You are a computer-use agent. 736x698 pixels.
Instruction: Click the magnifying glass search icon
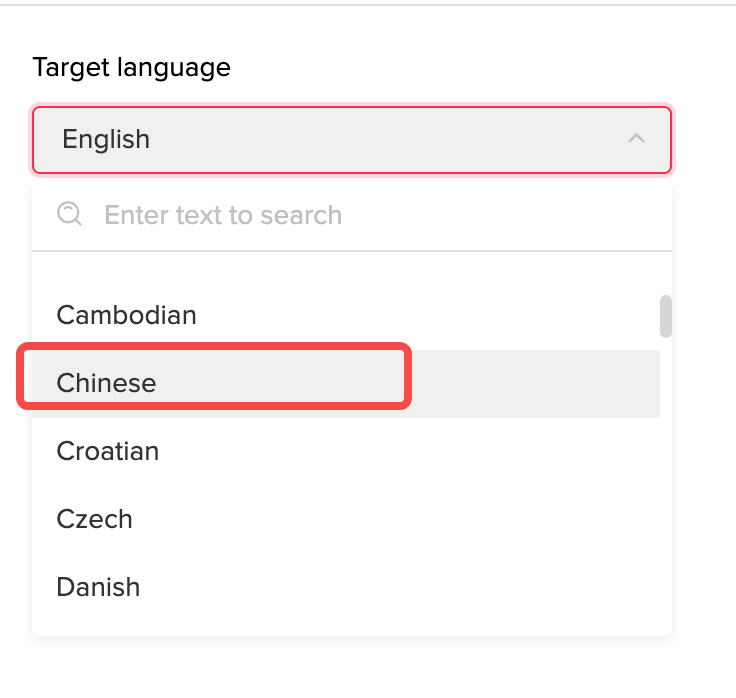point(69,214)
